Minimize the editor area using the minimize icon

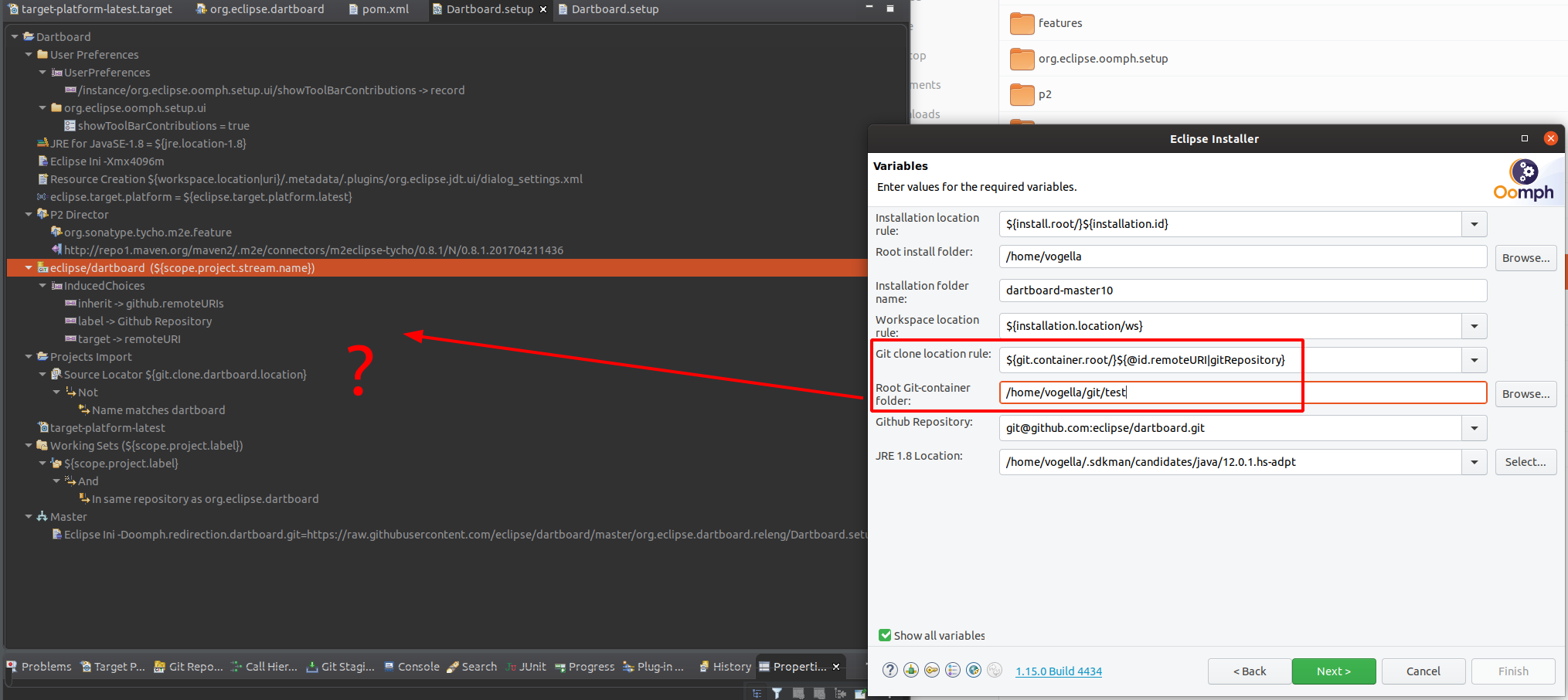869,8
